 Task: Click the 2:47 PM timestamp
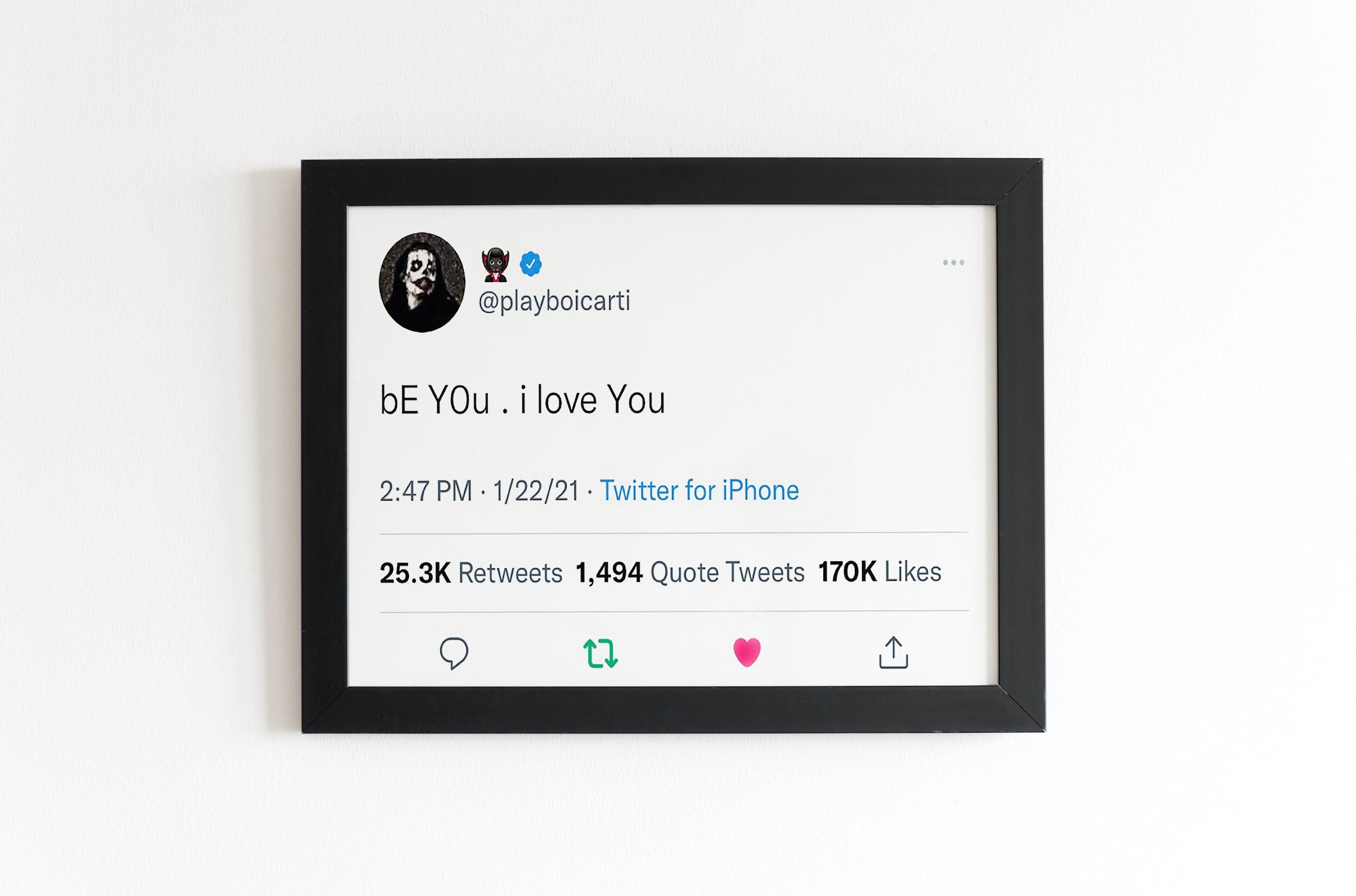[426, 491]
